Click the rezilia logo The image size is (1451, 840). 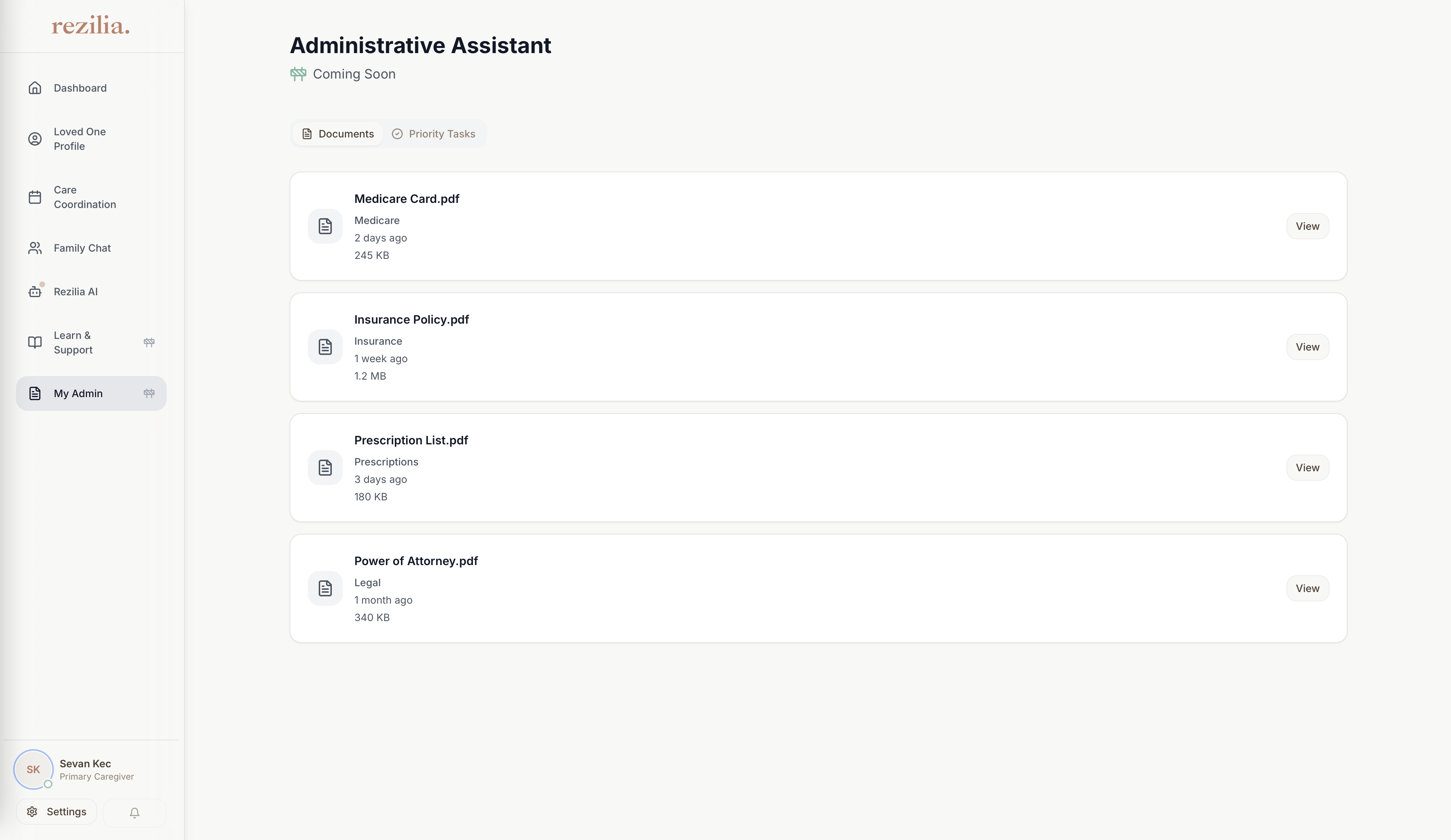pyautogui.click(x=91, y=26)
